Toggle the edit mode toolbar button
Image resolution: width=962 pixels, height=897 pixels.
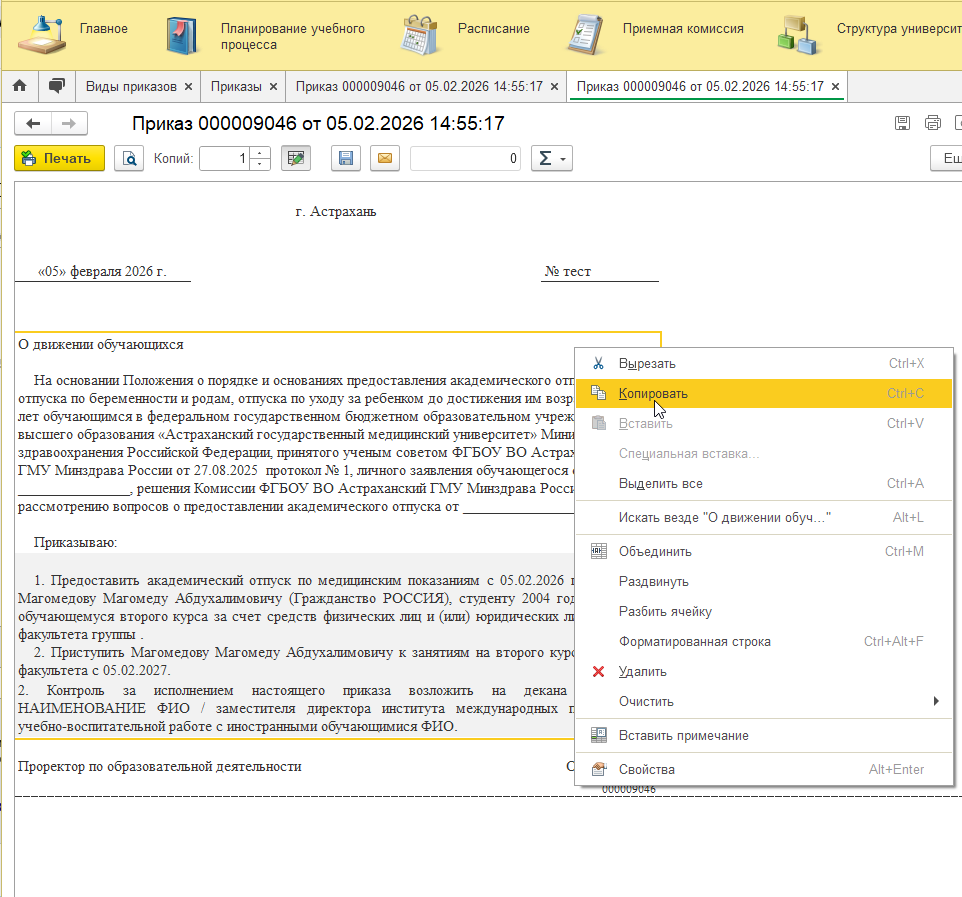295,158
